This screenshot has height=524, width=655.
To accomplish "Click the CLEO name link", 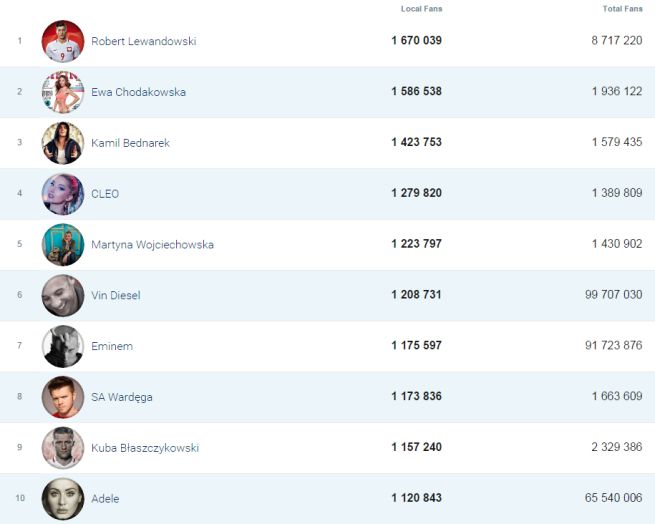I will coord(105,194).
